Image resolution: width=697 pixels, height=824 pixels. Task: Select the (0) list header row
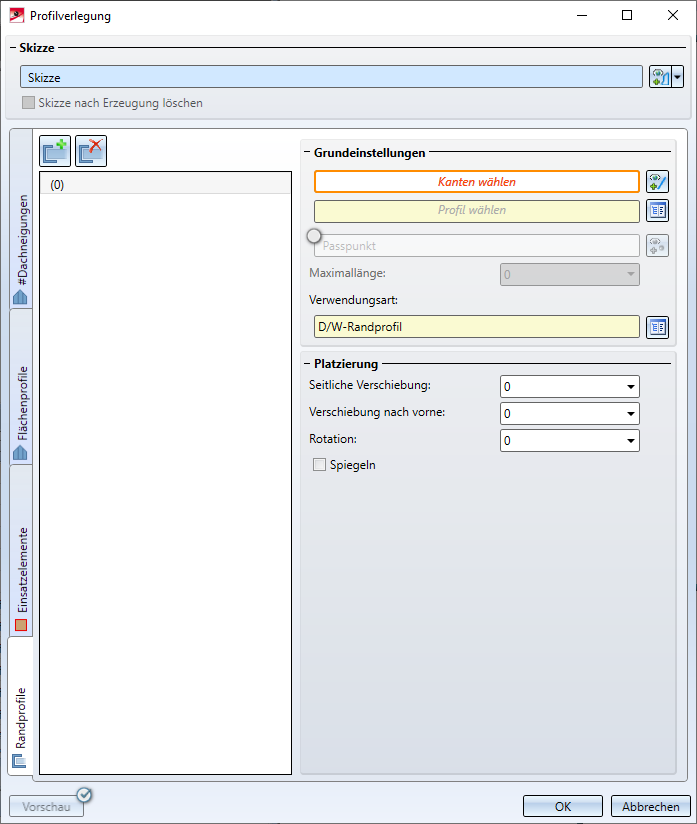pyautogui.click(x=165, y=184)
